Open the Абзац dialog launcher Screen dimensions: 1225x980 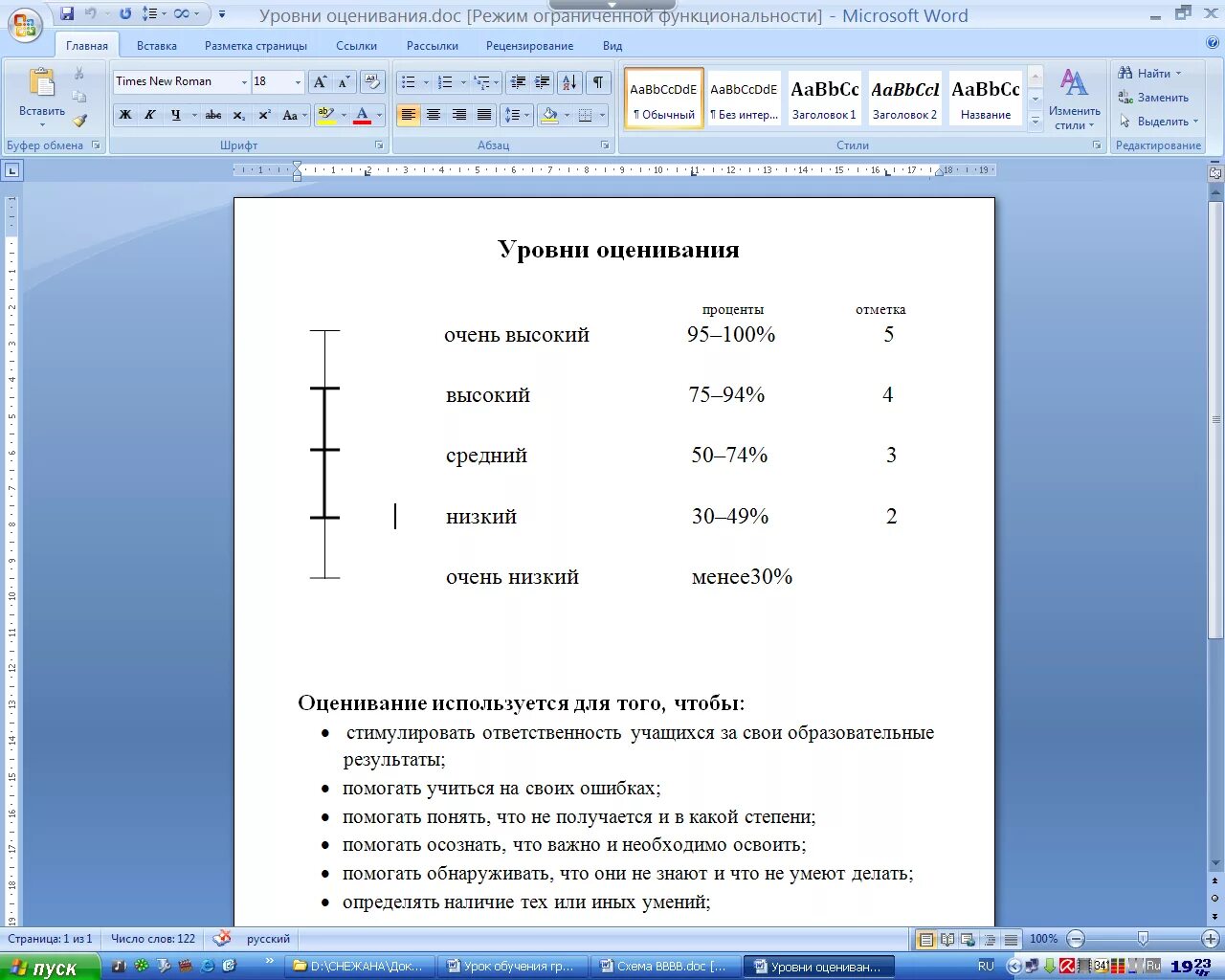pyautogui.click(x=605, y=145)
